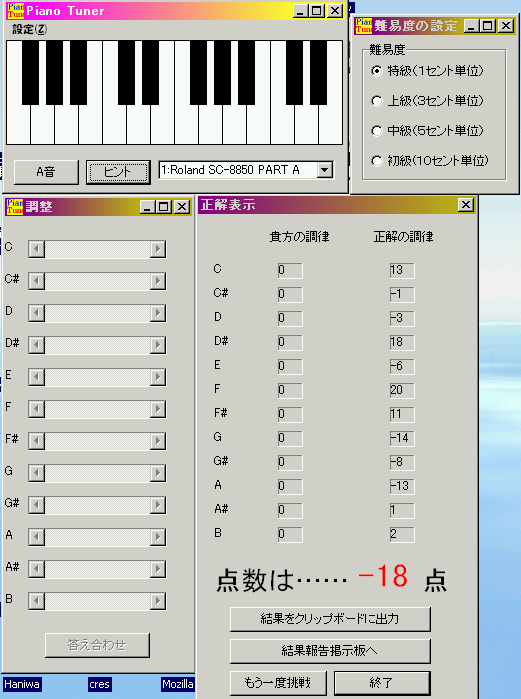Click right arrow of F# tuning slider

[x=158, y=441]
